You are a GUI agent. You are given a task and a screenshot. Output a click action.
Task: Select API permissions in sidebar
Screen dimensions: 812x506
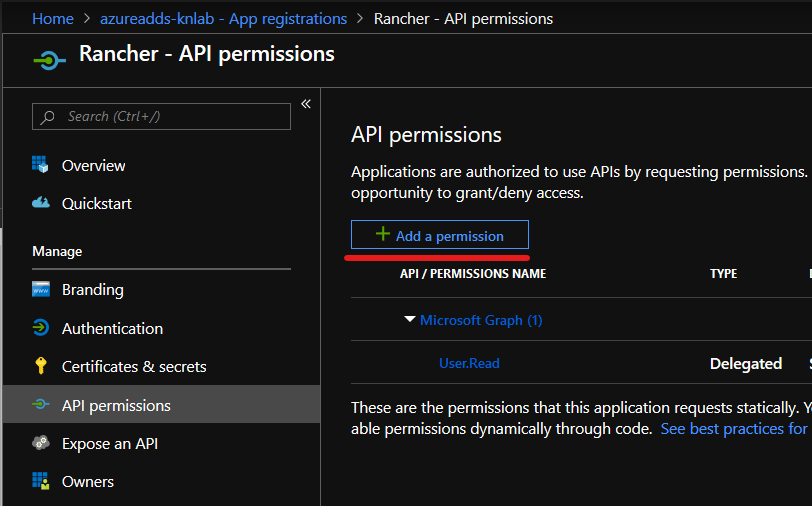[161, 404]
